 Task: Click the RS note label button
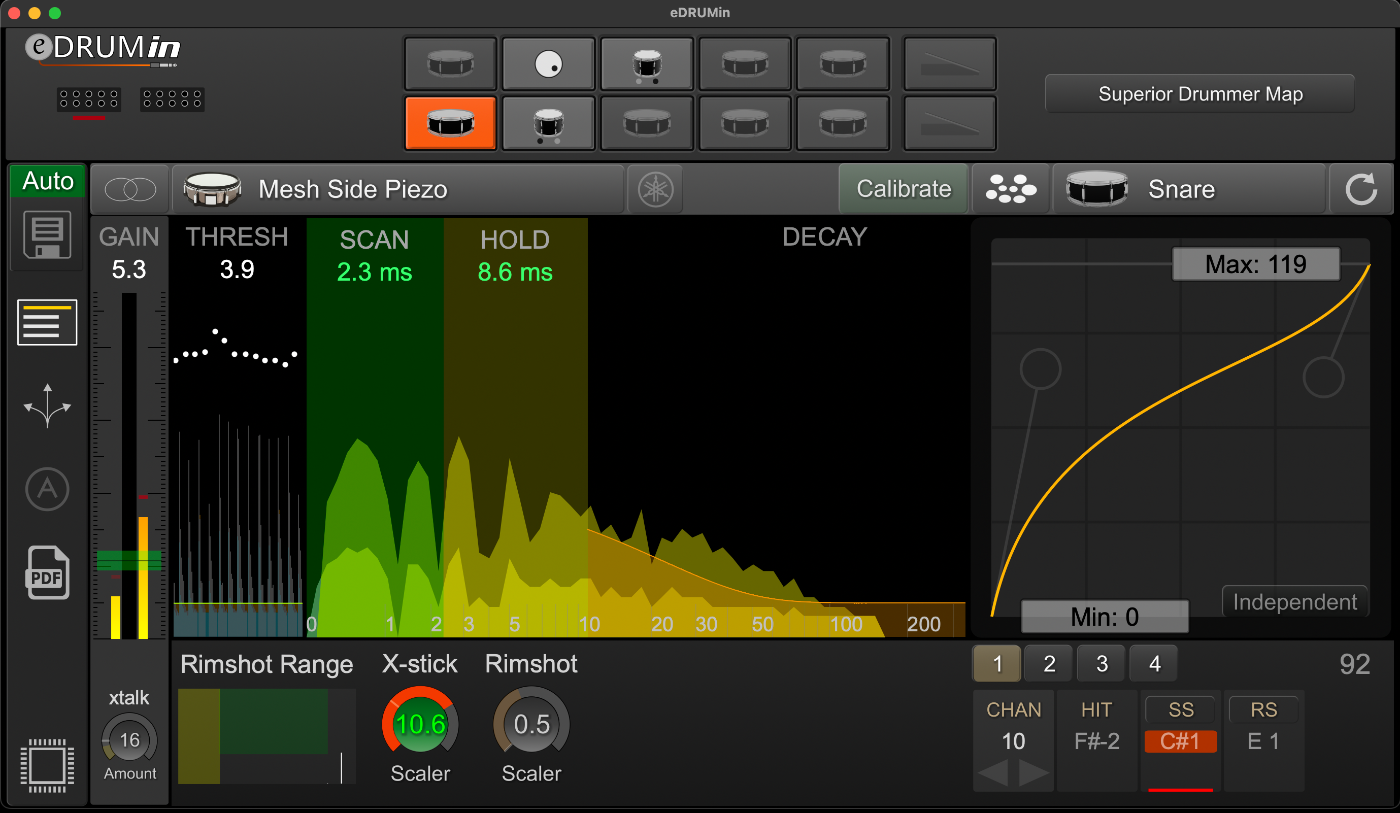click(1264, 710)
